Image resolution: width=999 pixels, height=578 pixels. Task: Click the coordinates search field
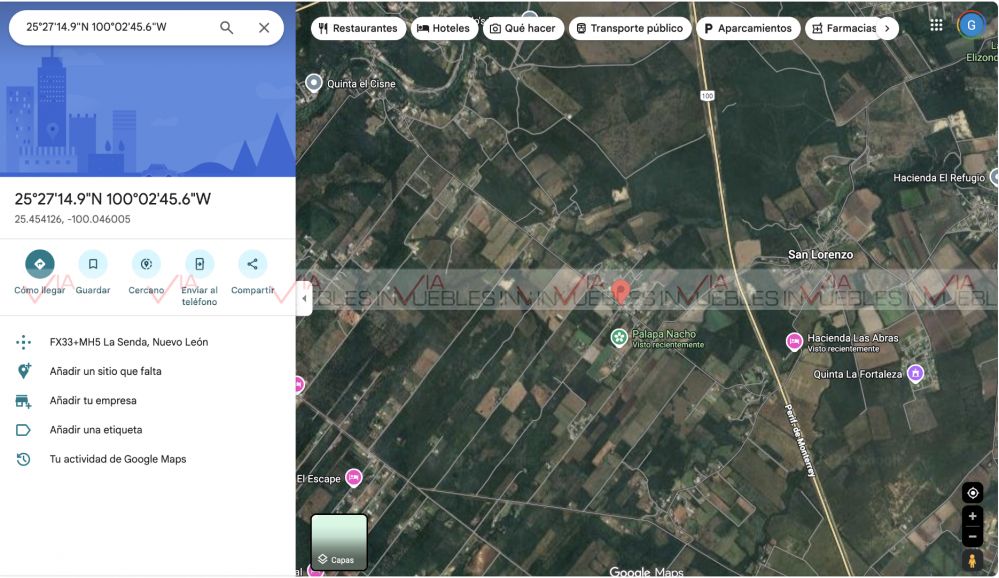tap(110, 28)
